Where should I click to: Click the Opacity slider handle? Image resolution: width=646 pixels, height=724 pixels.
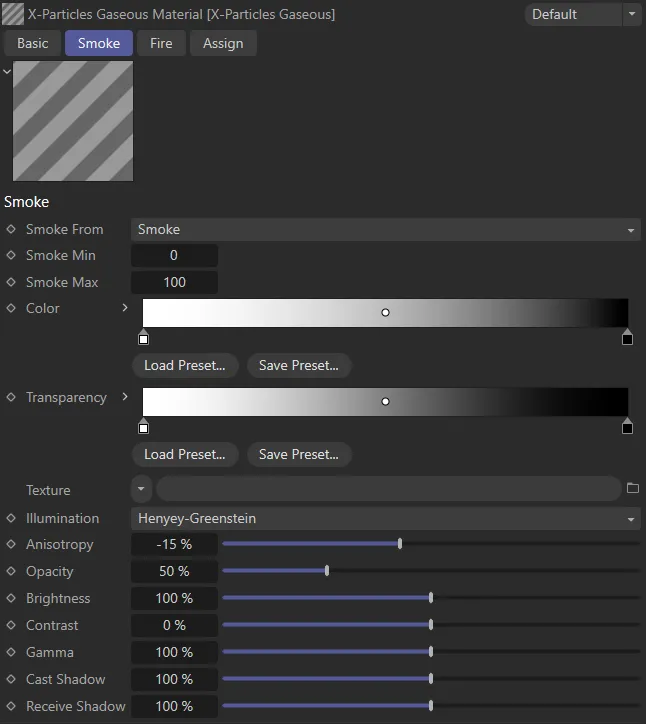(327, 571)
